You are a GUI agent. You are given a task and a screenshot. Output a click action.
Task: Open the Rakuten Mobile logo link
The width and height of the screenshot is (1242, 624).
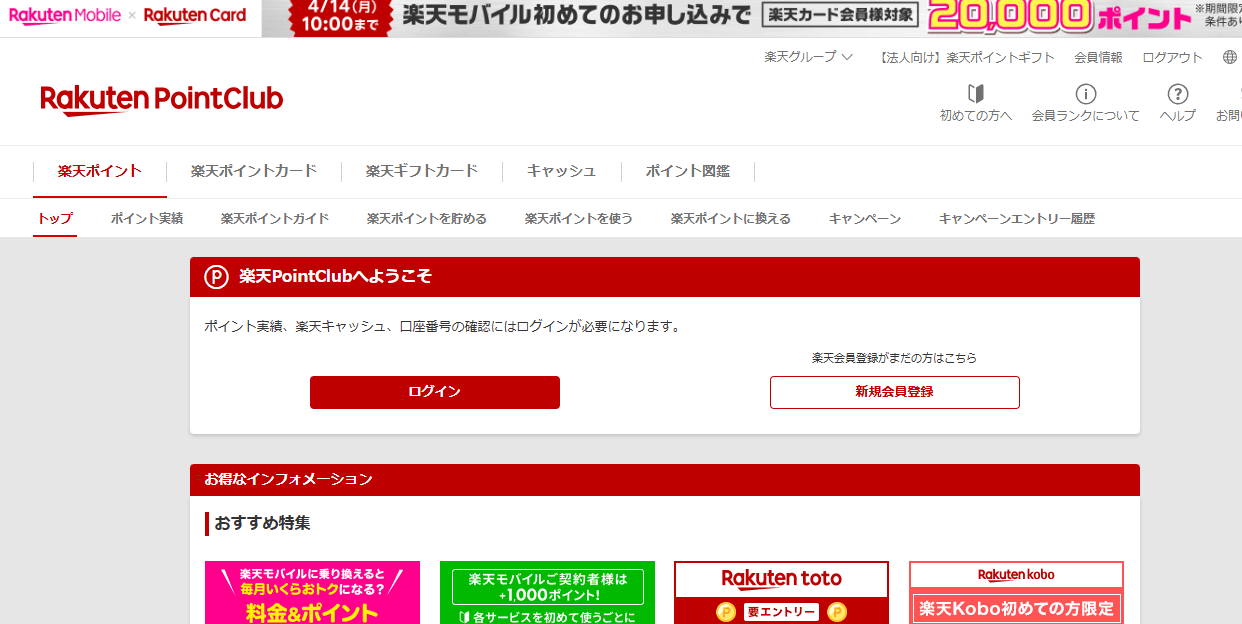coord(65,15)
